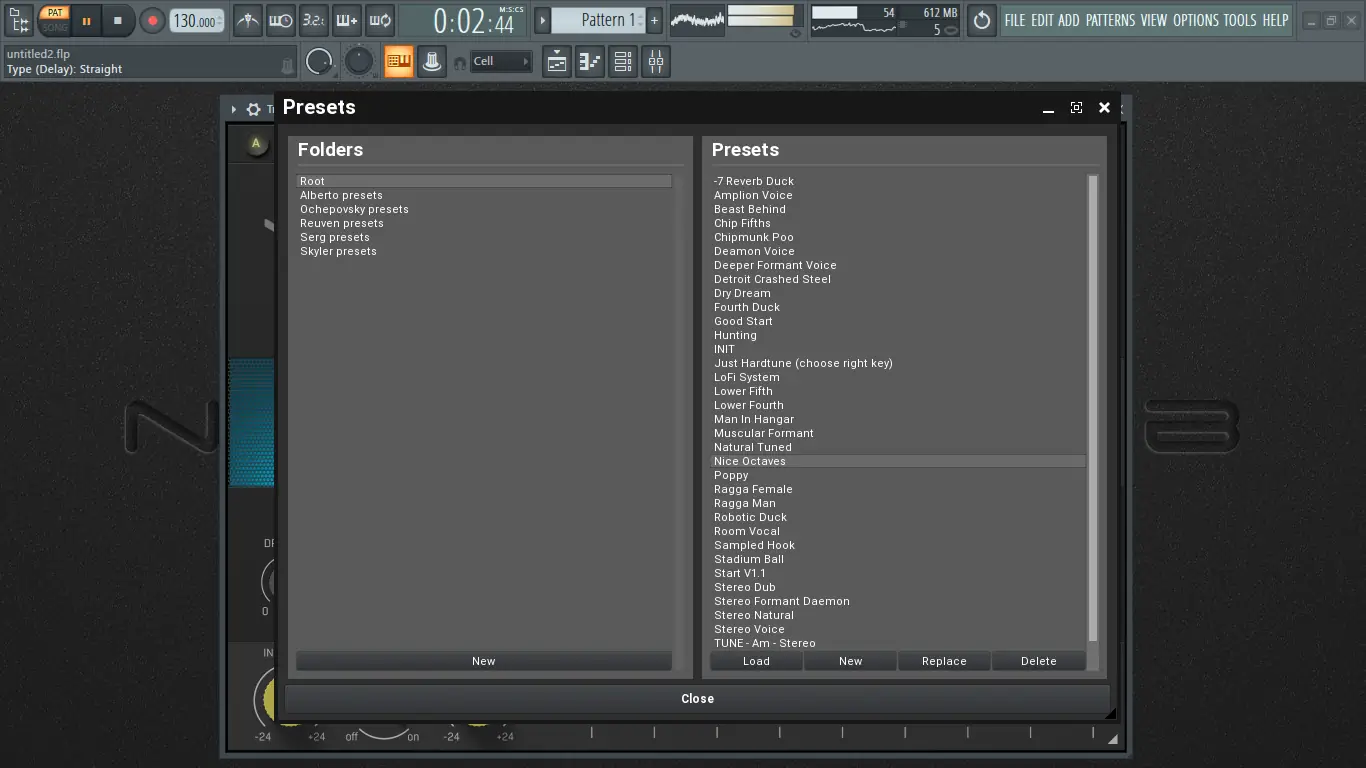The image size is (1366, 768).
Task: Adjust the main volume knob
Action: tap(319, 62)
